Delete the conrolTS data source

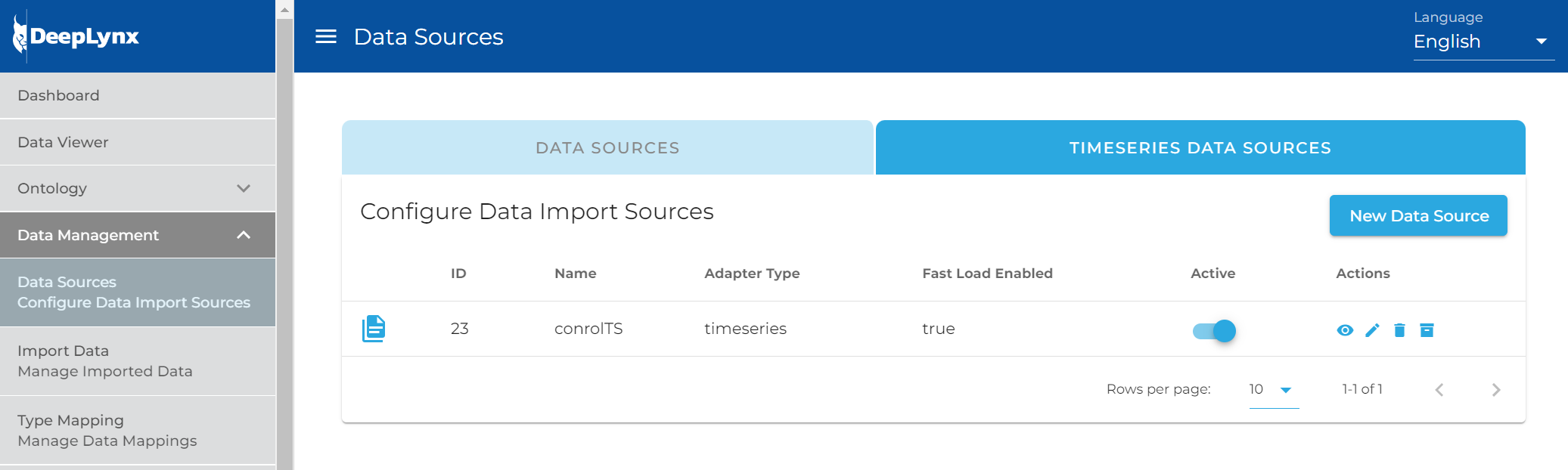pos(1399,330)
